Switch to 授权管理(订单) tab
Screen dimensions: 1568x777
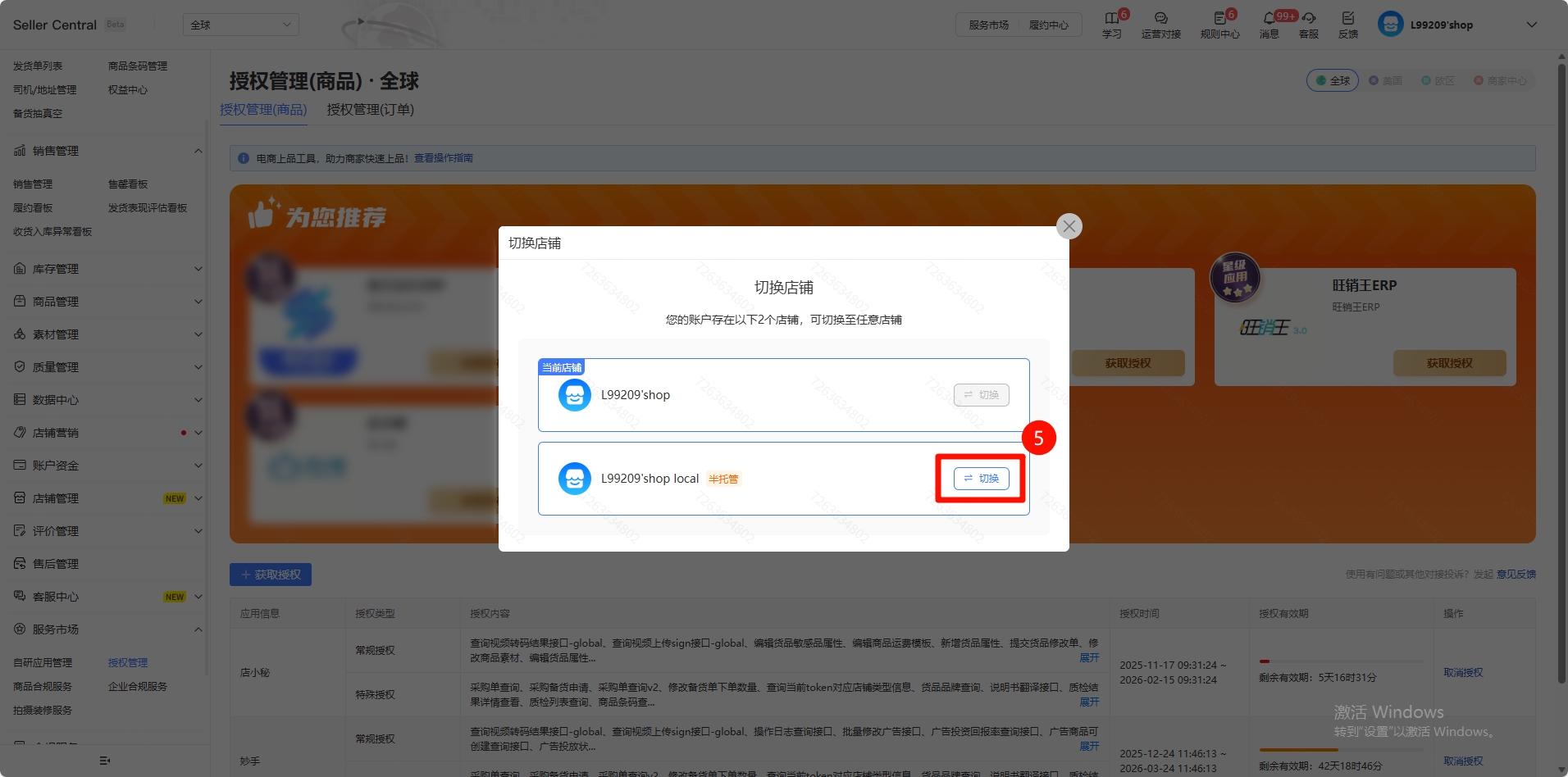[370, 110]
